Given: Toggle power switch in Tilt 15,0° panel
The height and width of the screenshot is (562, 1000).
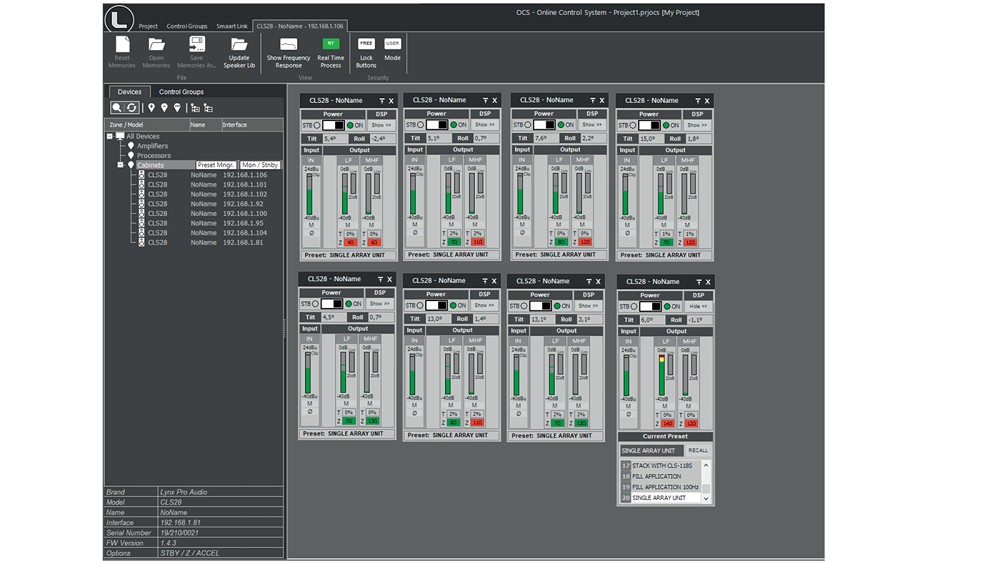Looking at the screenshot, I should click(649, 125).
